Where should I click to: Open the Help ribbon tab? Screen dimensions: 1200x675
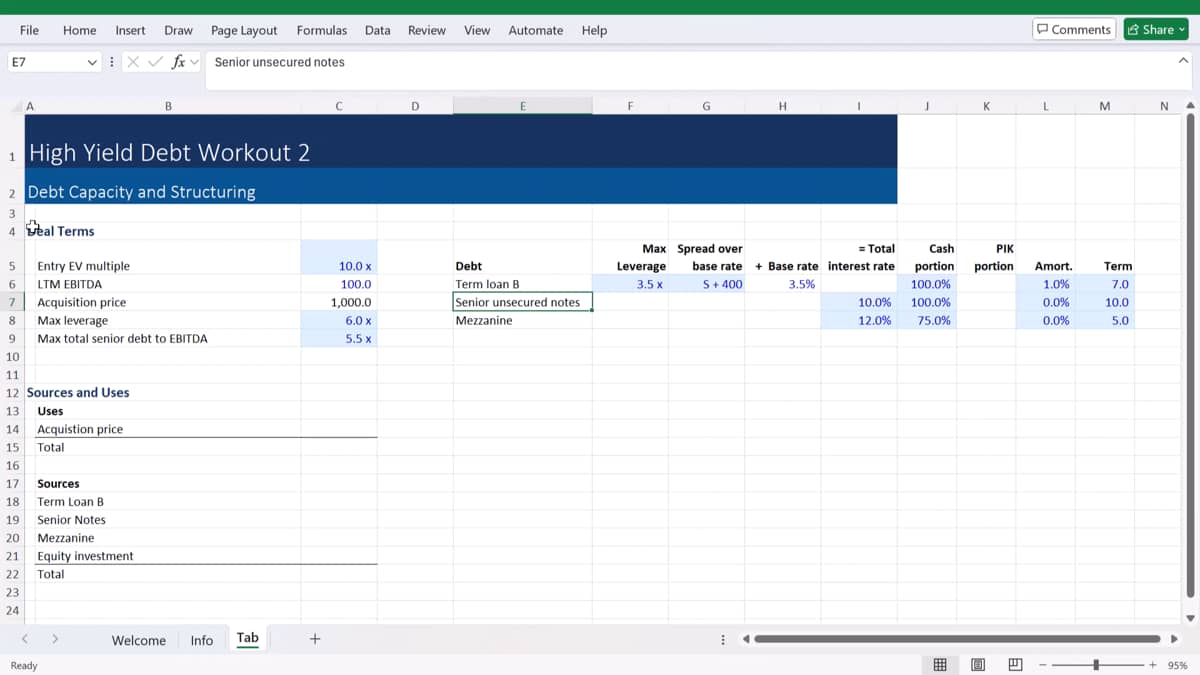point(594,30)
